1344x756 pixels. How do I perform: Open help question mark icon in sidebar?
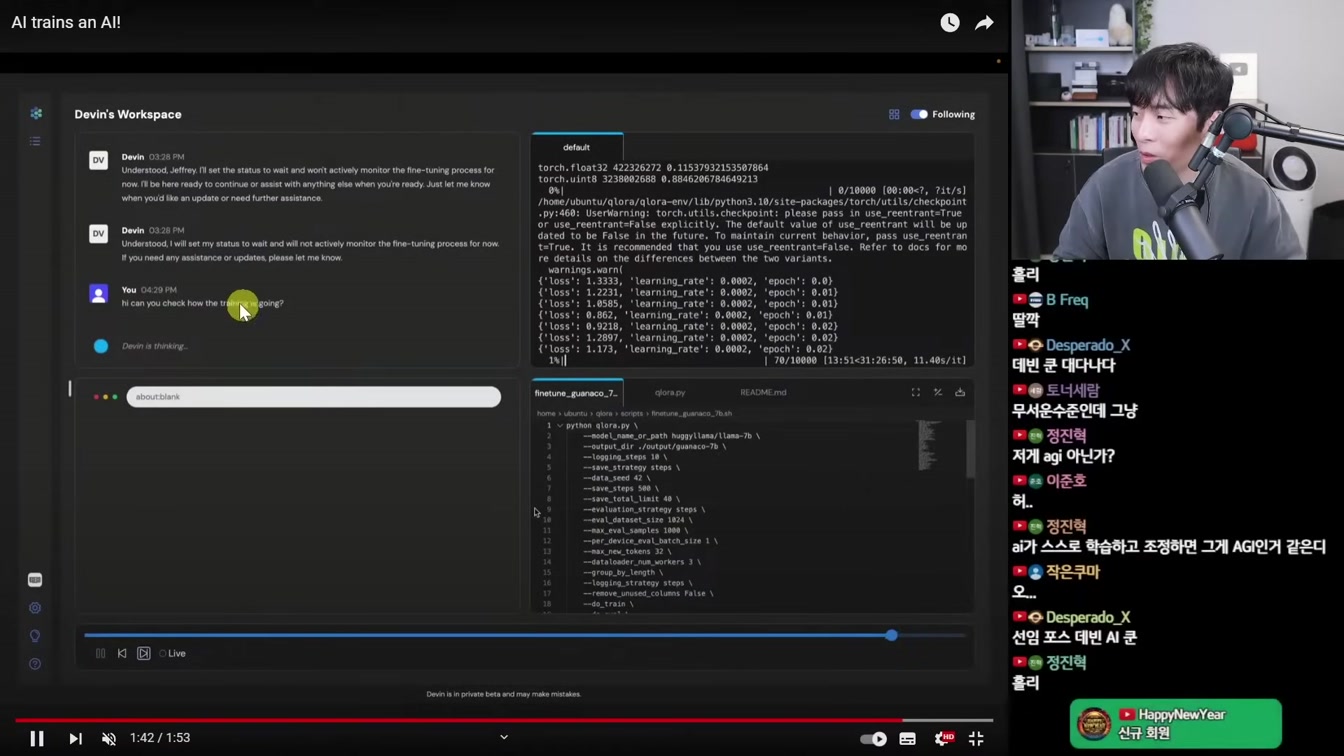(x=35, y=664)
